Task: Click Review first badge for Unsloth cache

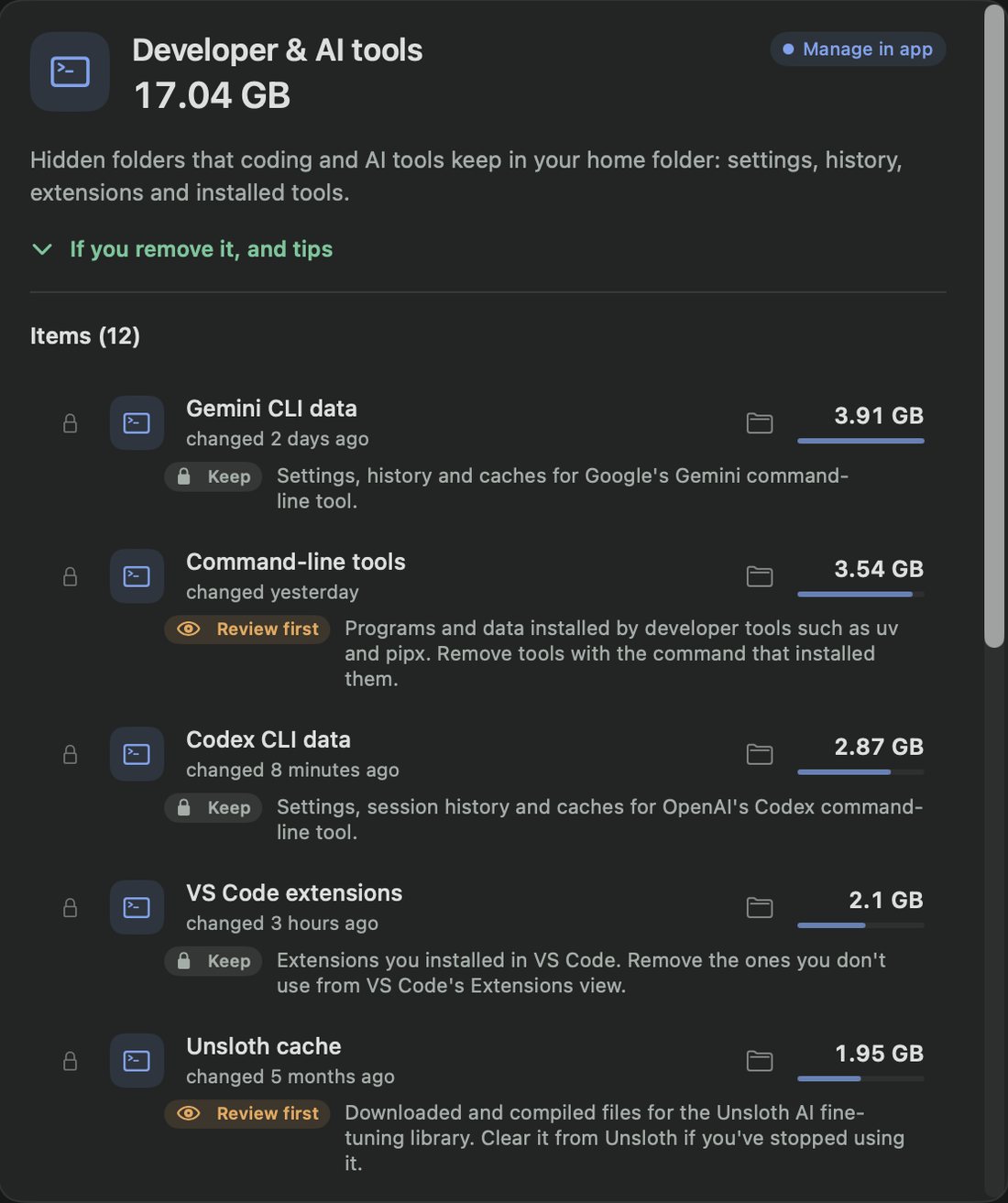Action: click(247, 1113)
